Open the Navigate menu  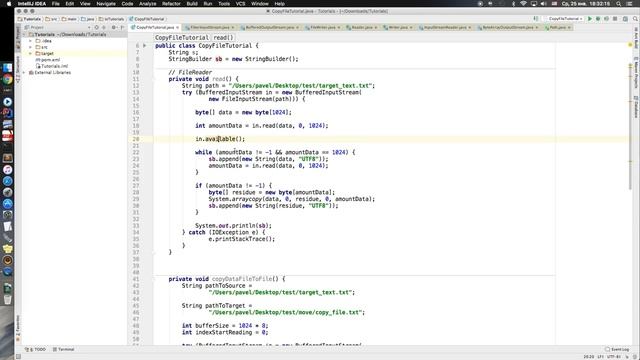pos(106,4)
